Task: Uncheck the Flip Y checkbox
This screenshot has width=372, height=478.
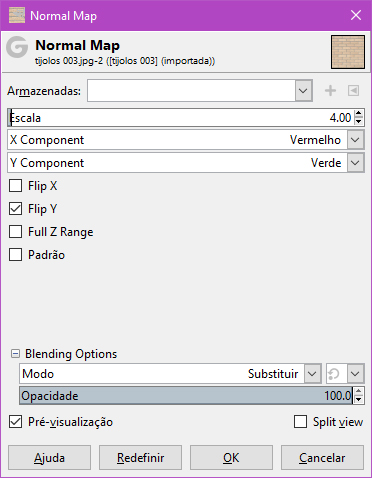Action: point(16,209)
